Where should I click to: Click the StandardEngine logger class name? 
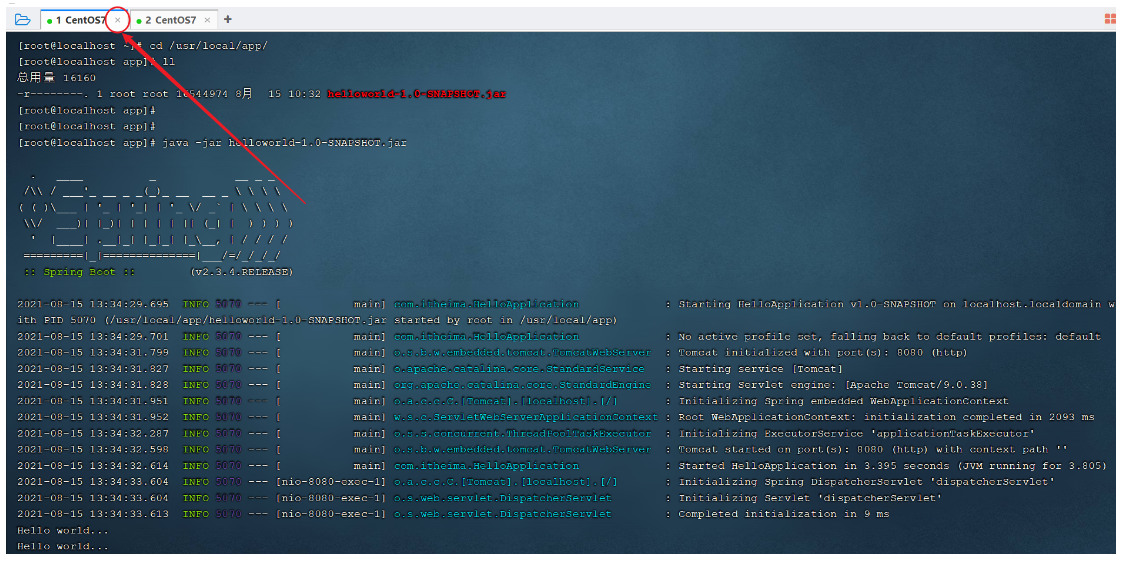(x=522, y=385)
